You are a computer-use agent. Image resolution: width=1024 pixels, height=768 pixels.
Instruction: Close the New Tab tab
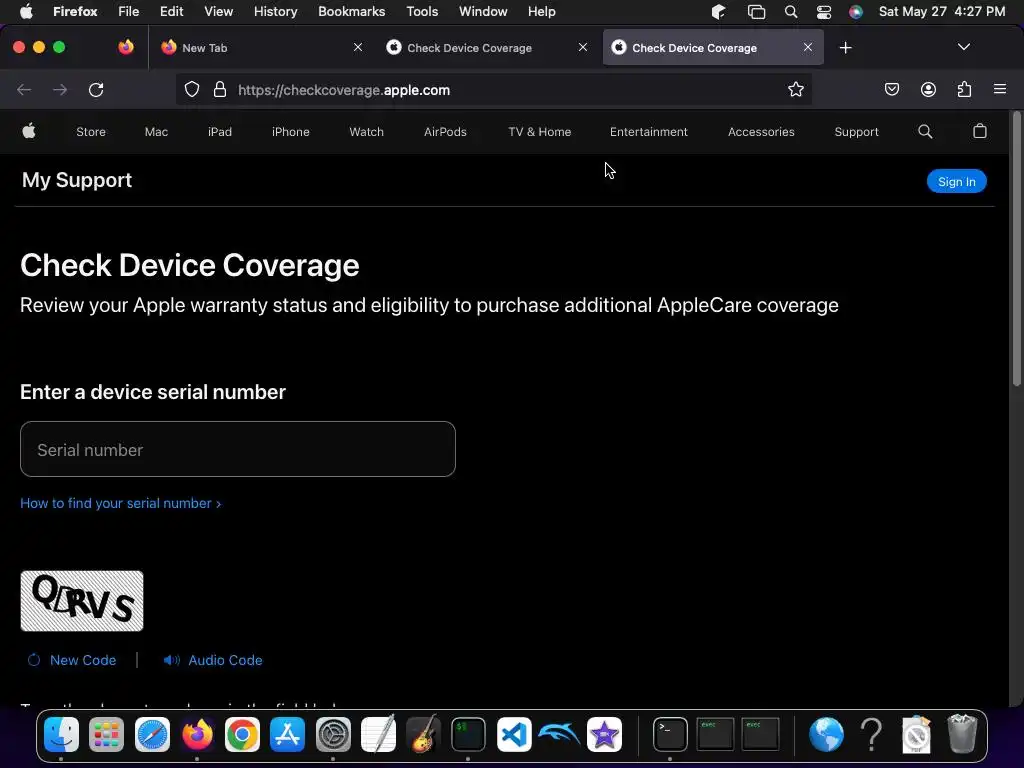358,47
